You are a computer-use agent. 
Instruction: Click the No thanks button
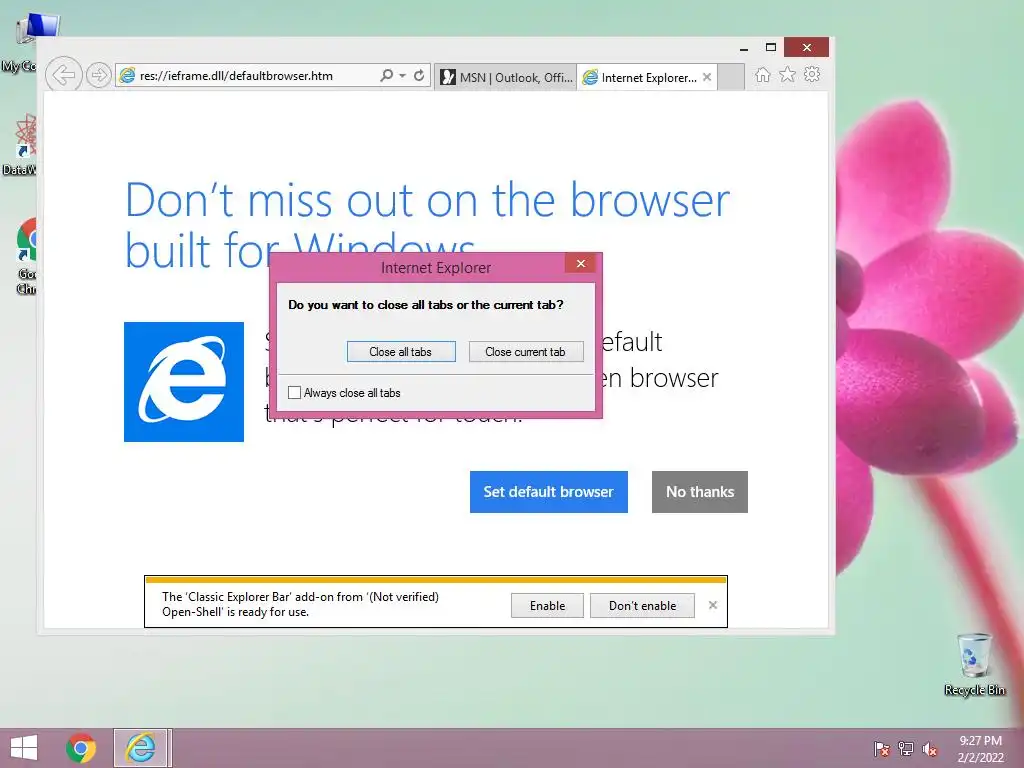pos(699,492)
